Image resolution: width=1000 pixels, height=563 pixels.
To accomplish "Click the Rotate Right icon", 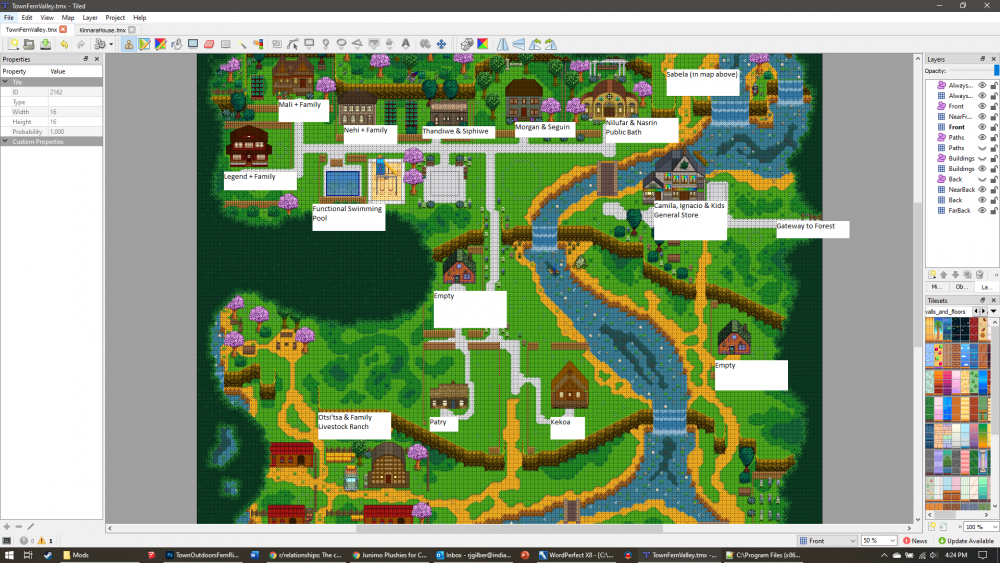I will [551, 44].
